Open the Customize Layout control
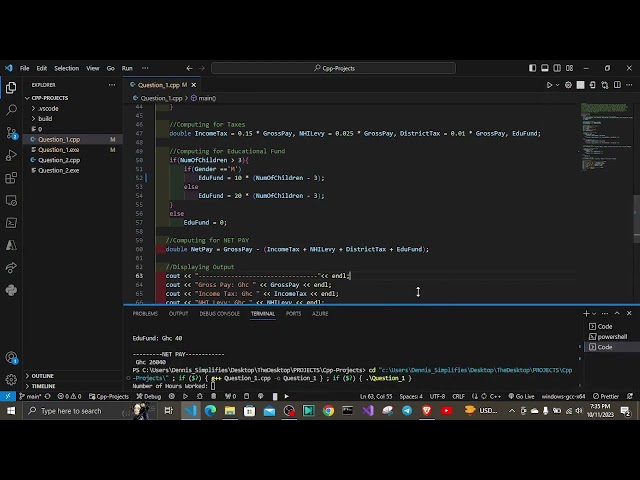Image resolution: width=640 pixels, height=480 pixels. 569,68
